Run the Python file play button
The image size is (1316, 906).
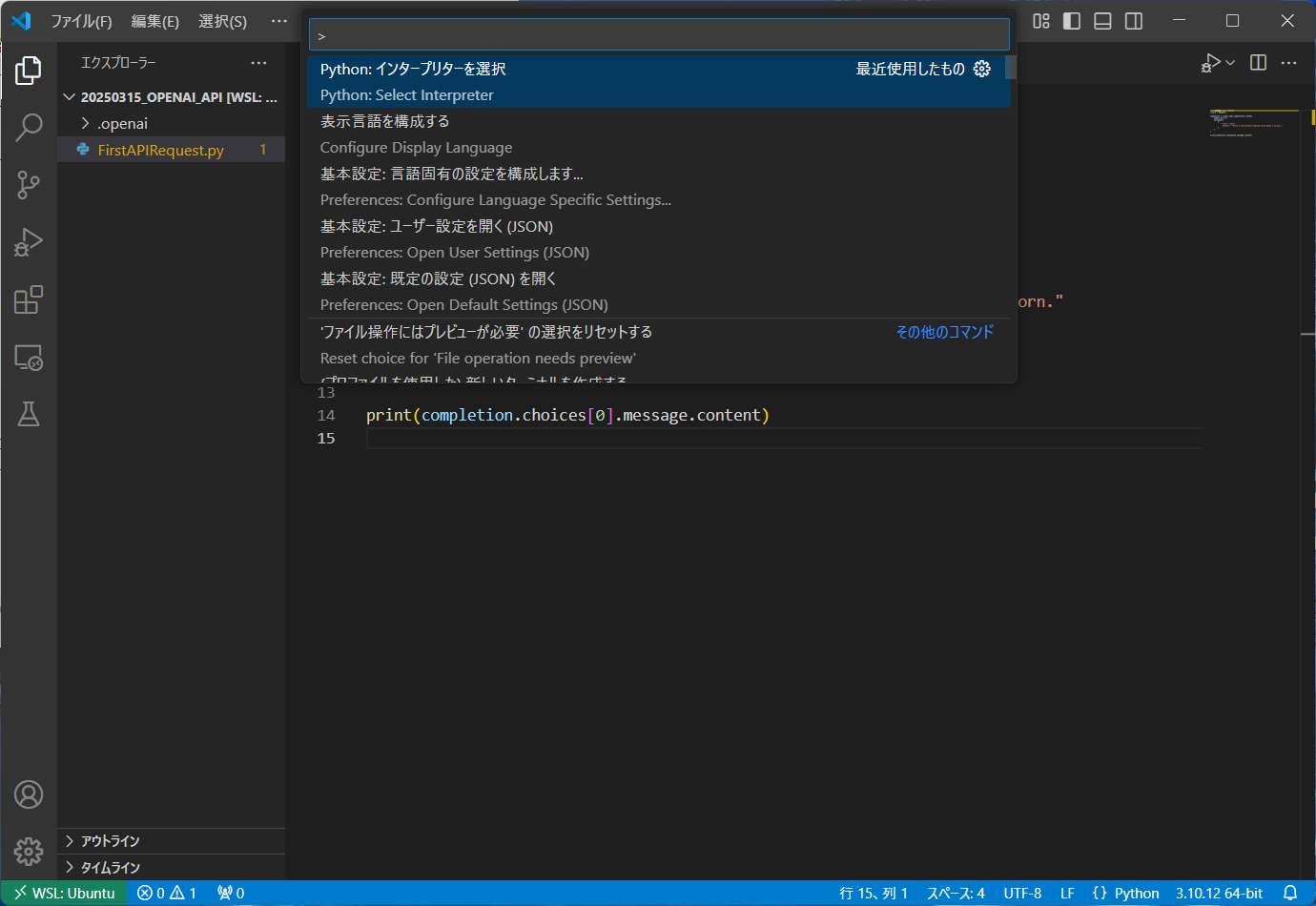coord(1211,63)
